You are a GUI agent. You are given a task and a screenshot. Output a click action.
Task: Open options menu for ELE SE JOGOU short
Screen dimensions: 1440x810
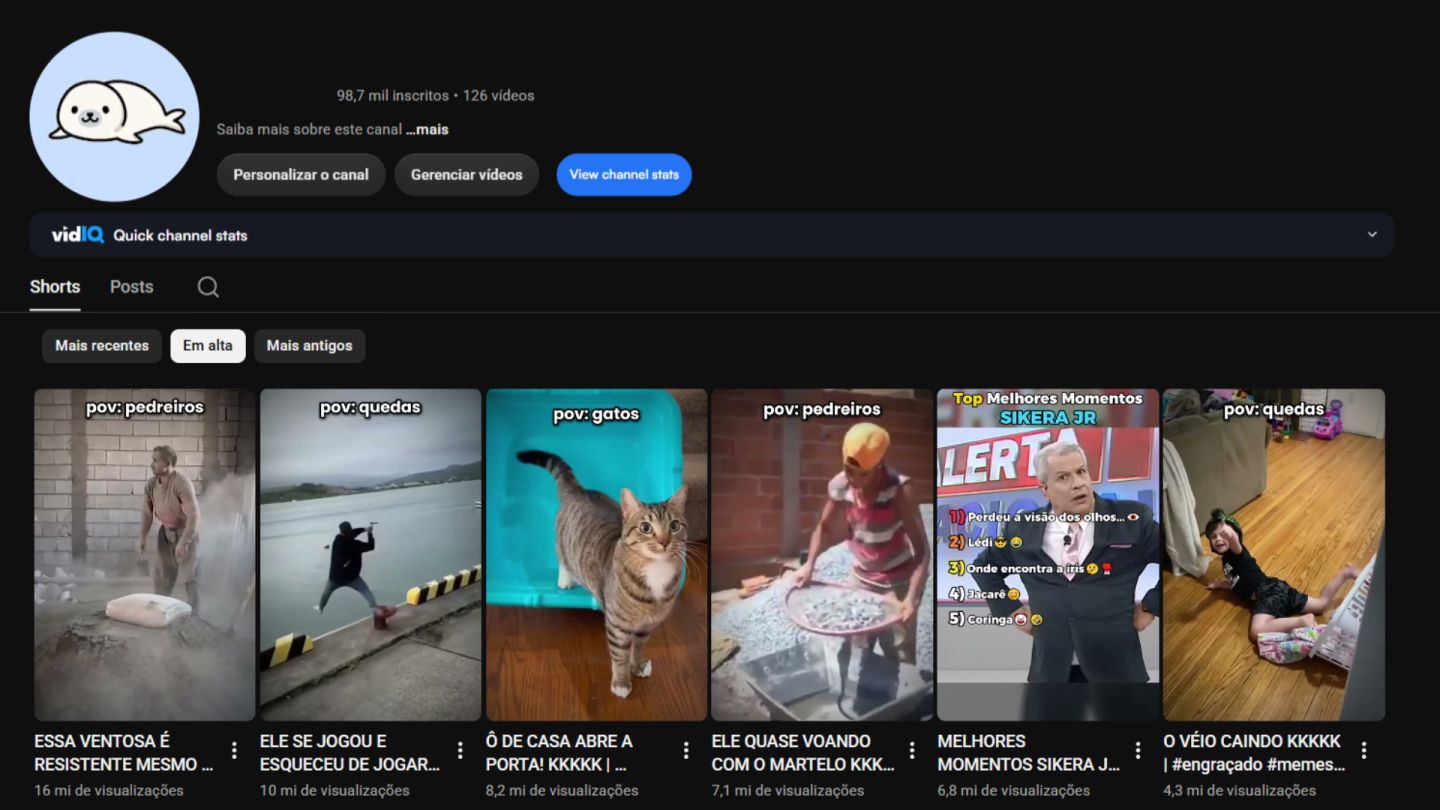460,750
